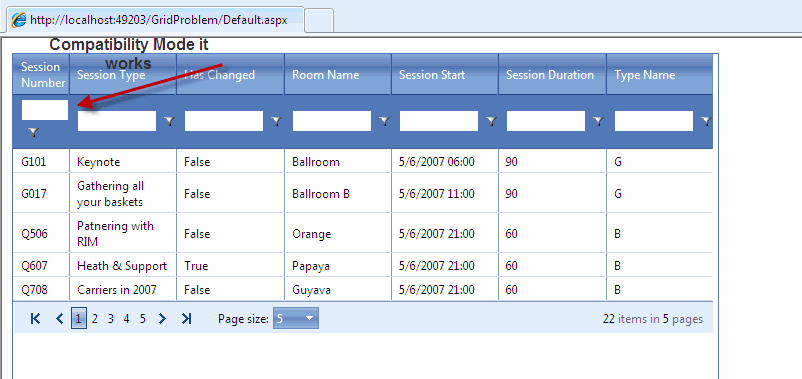Go to page 3 in the pager
802x379 pixels.
(x=110, y=319)
